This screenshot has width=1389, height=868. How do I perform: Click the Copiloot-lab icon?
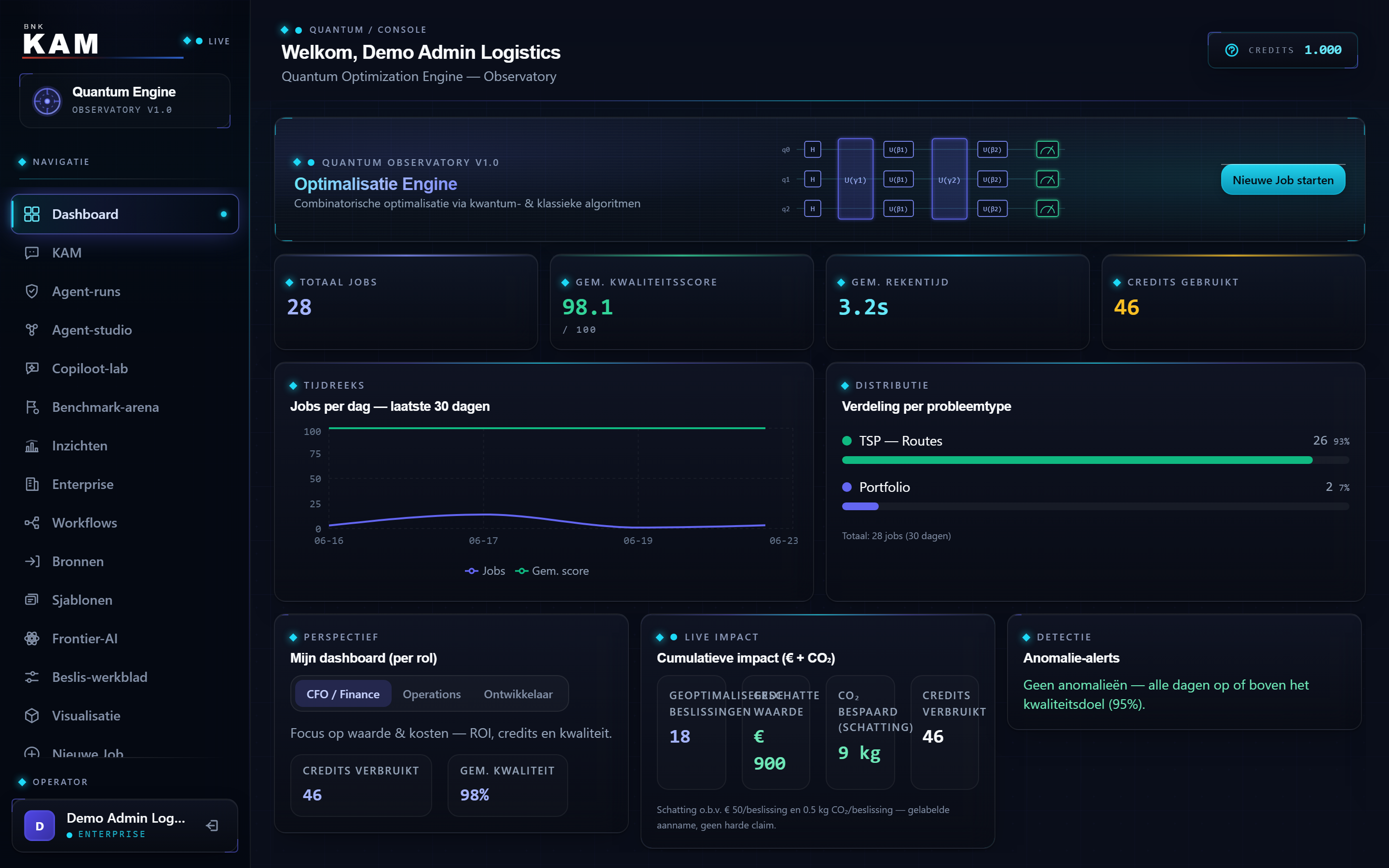[31, 368]
